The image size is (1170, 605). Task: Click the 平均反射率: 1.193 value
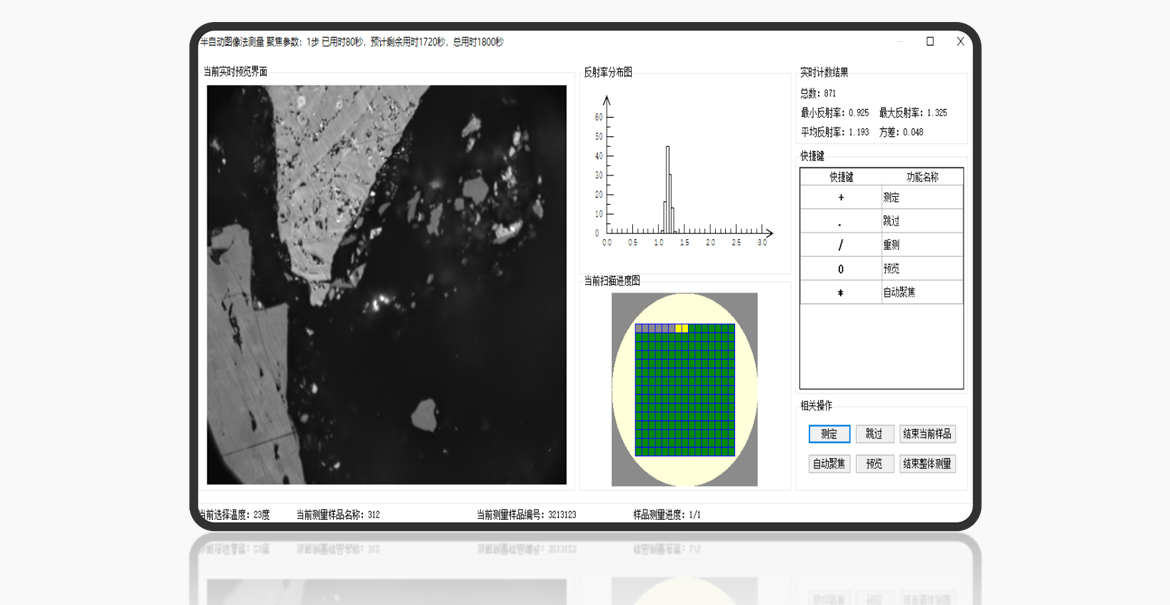(835, 132)
